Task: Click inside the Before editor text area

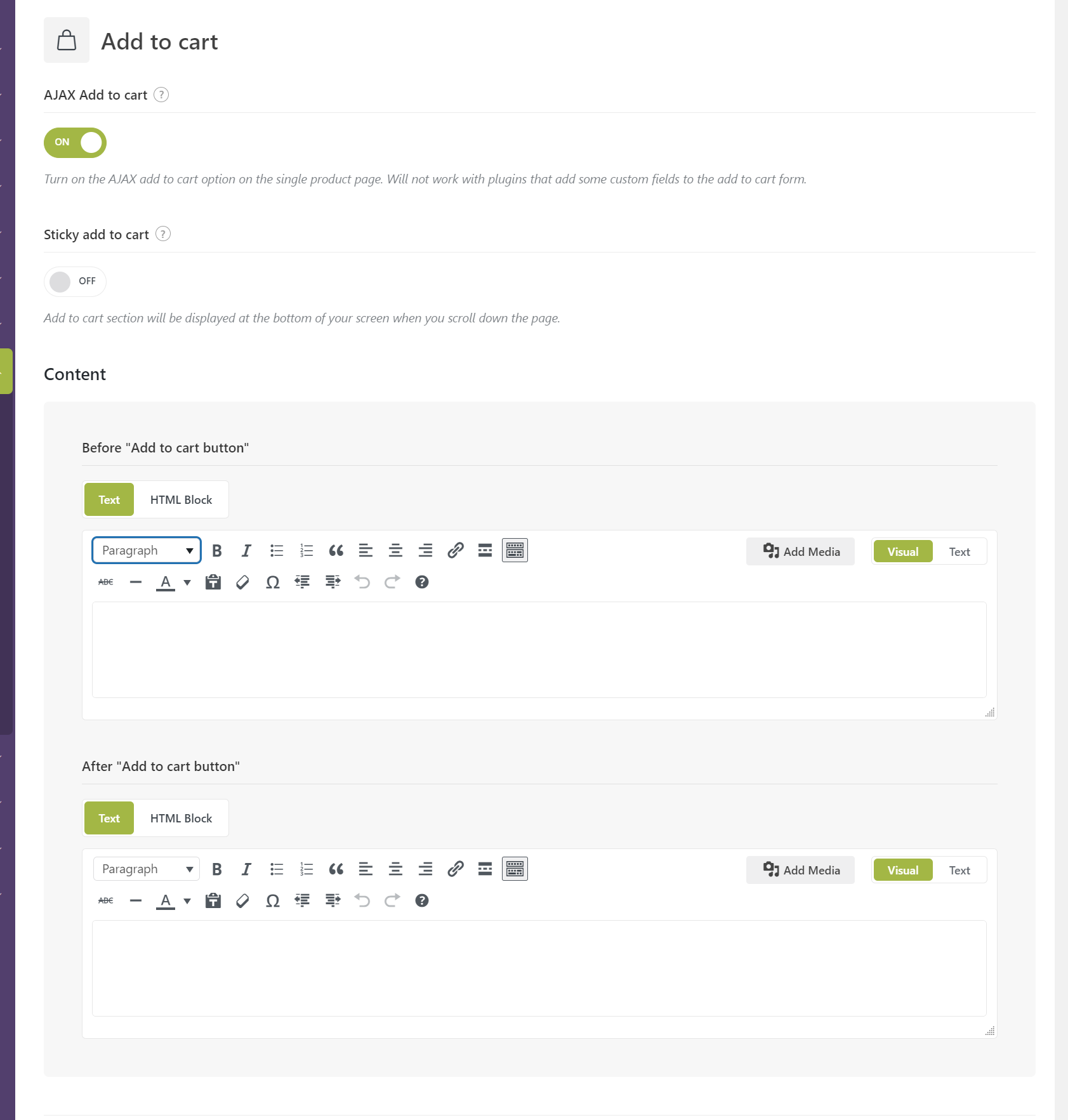Action: pos(539,650)
